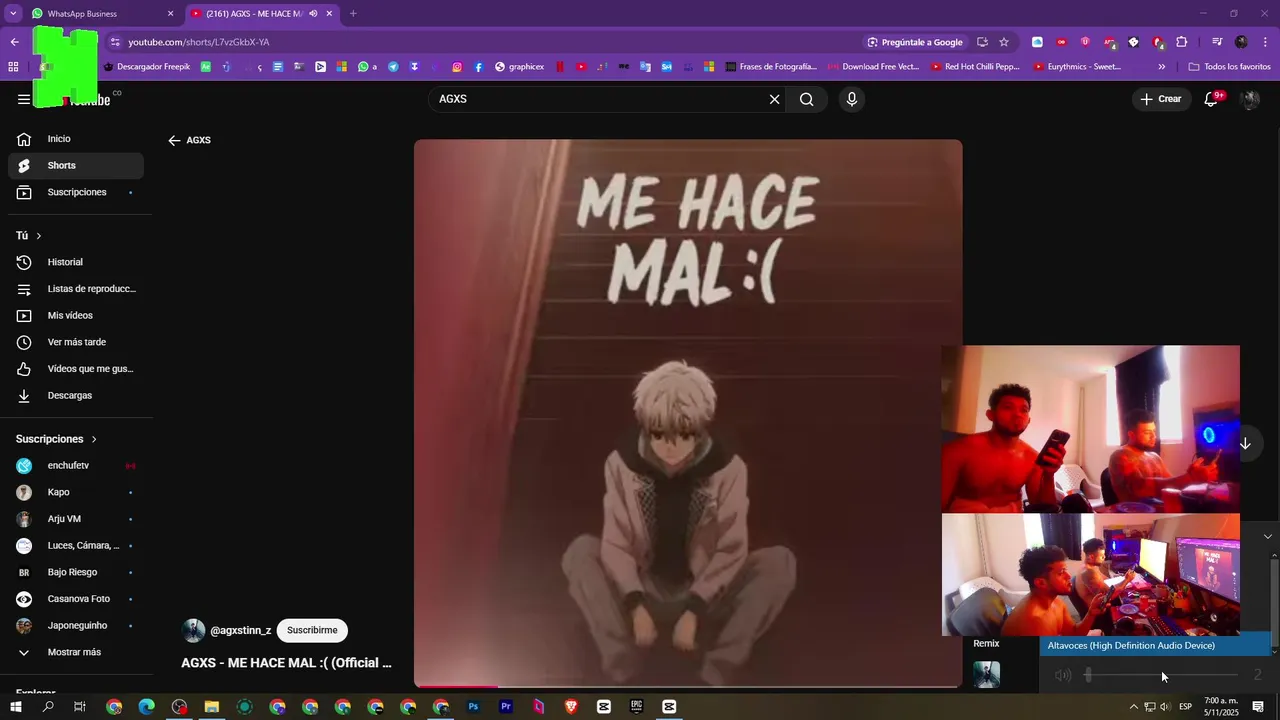
Task: Open the Windows Start menu
Action: pos(15,706)
